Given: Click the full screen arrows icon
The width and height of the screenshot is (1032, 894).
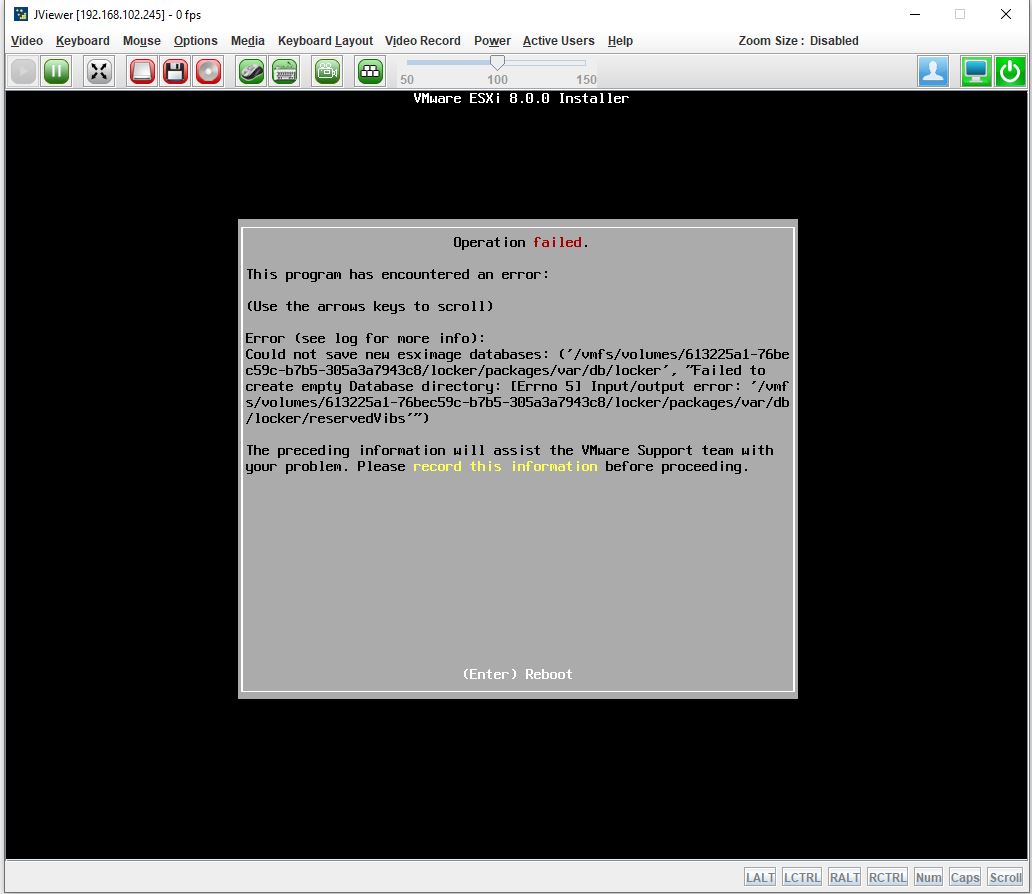Looking at the screenshot, I should coord(99,71).
